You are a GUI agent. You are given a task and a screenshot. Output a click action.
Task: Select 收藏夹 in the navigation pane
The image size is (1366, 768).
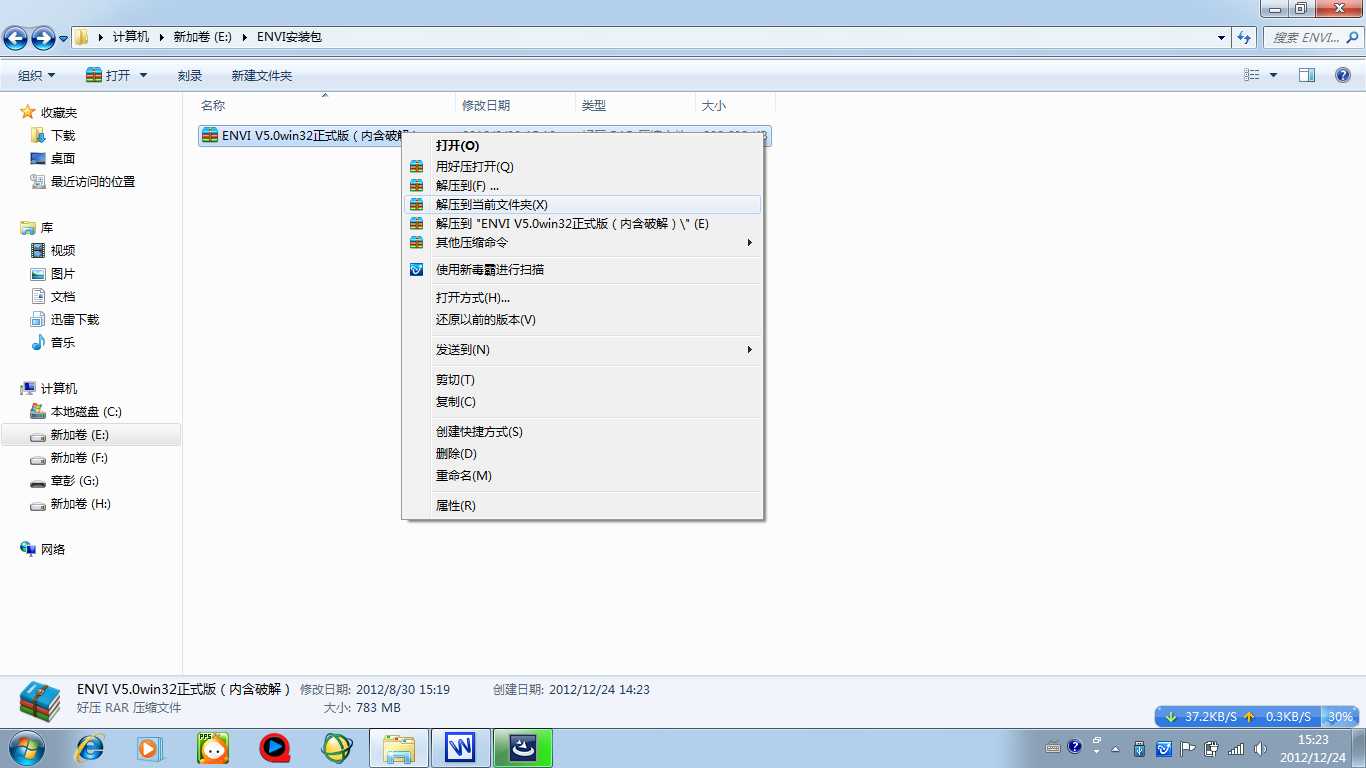pyautogui.click(x=58, y=113)
